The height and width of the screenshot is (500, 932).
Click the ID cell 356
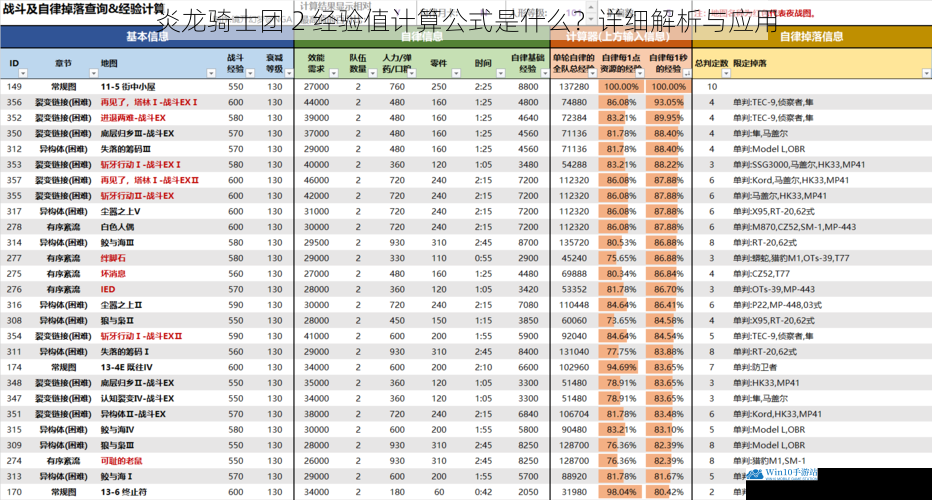14,102
